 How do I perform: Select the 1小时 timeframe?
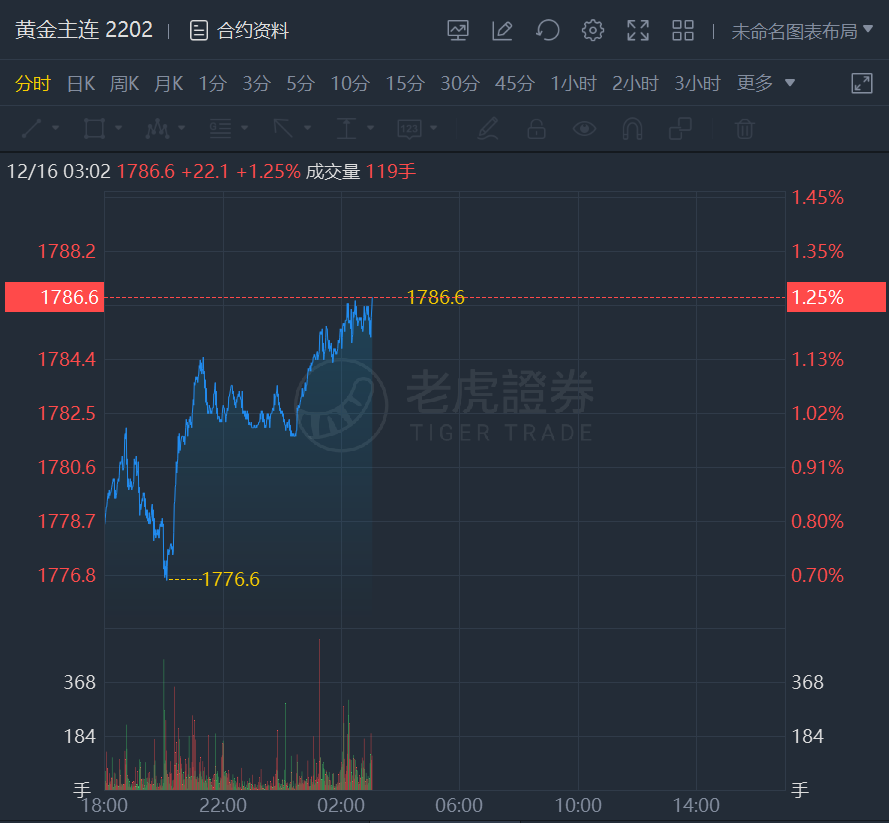[x=575, y=84]
